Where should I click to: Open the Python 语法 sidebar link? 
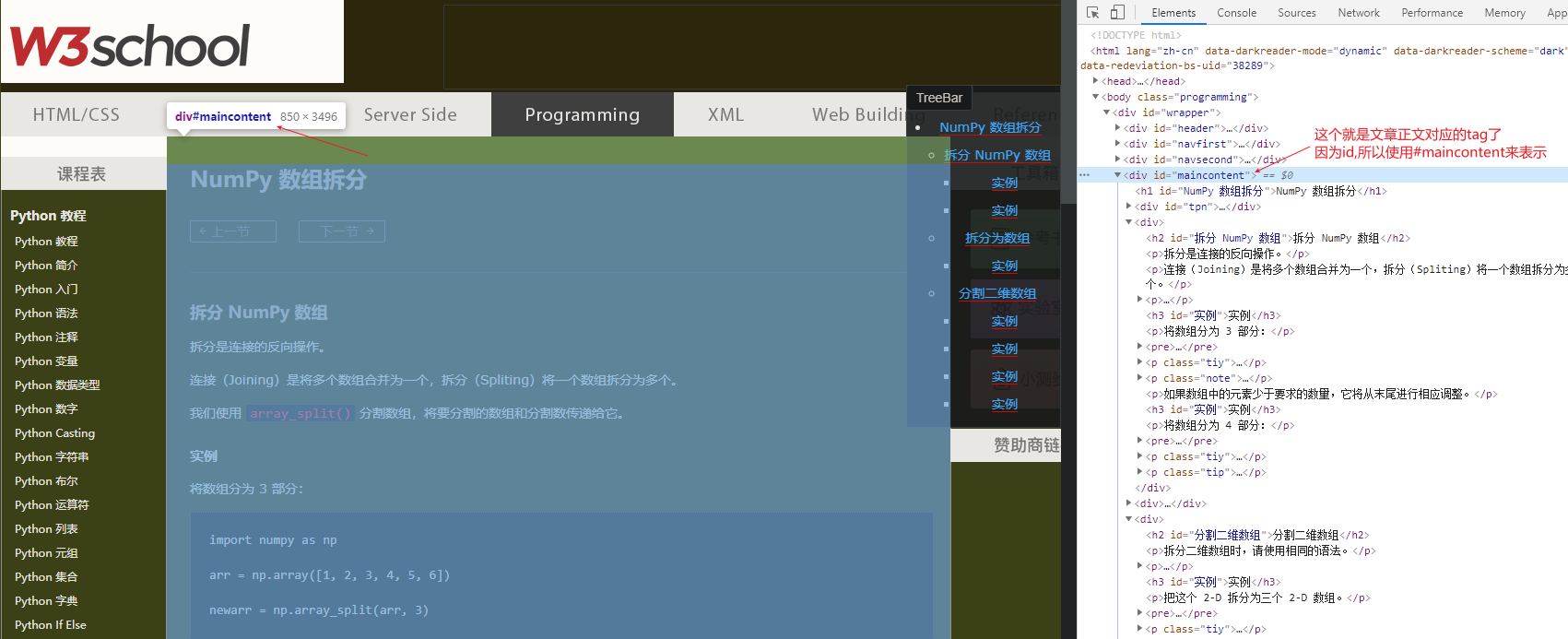click(46, 314)
